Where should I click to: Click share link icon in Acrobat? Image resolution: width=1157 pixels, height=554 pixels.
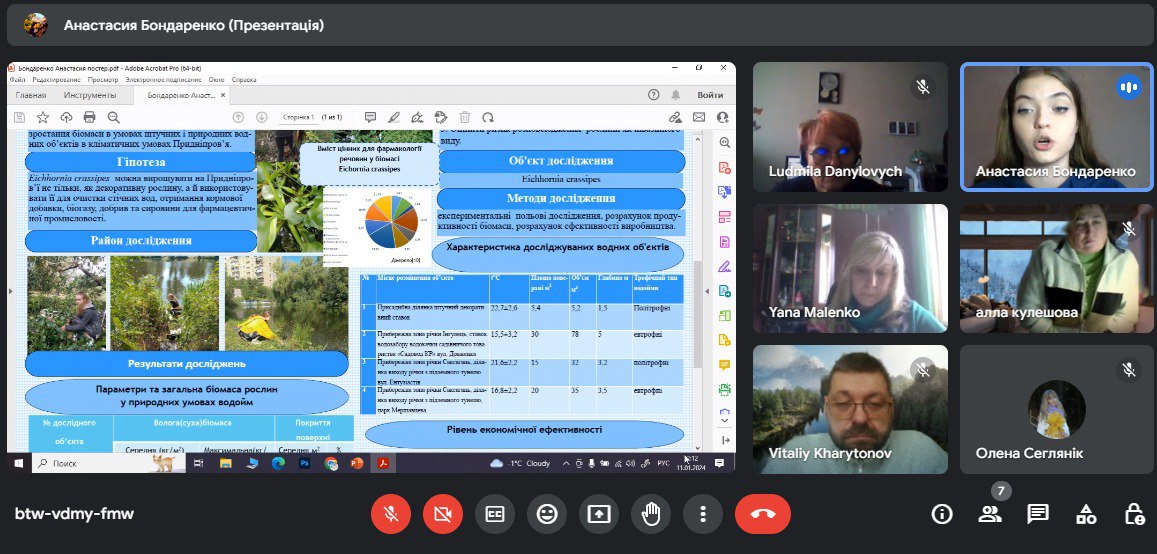[674, 117]
